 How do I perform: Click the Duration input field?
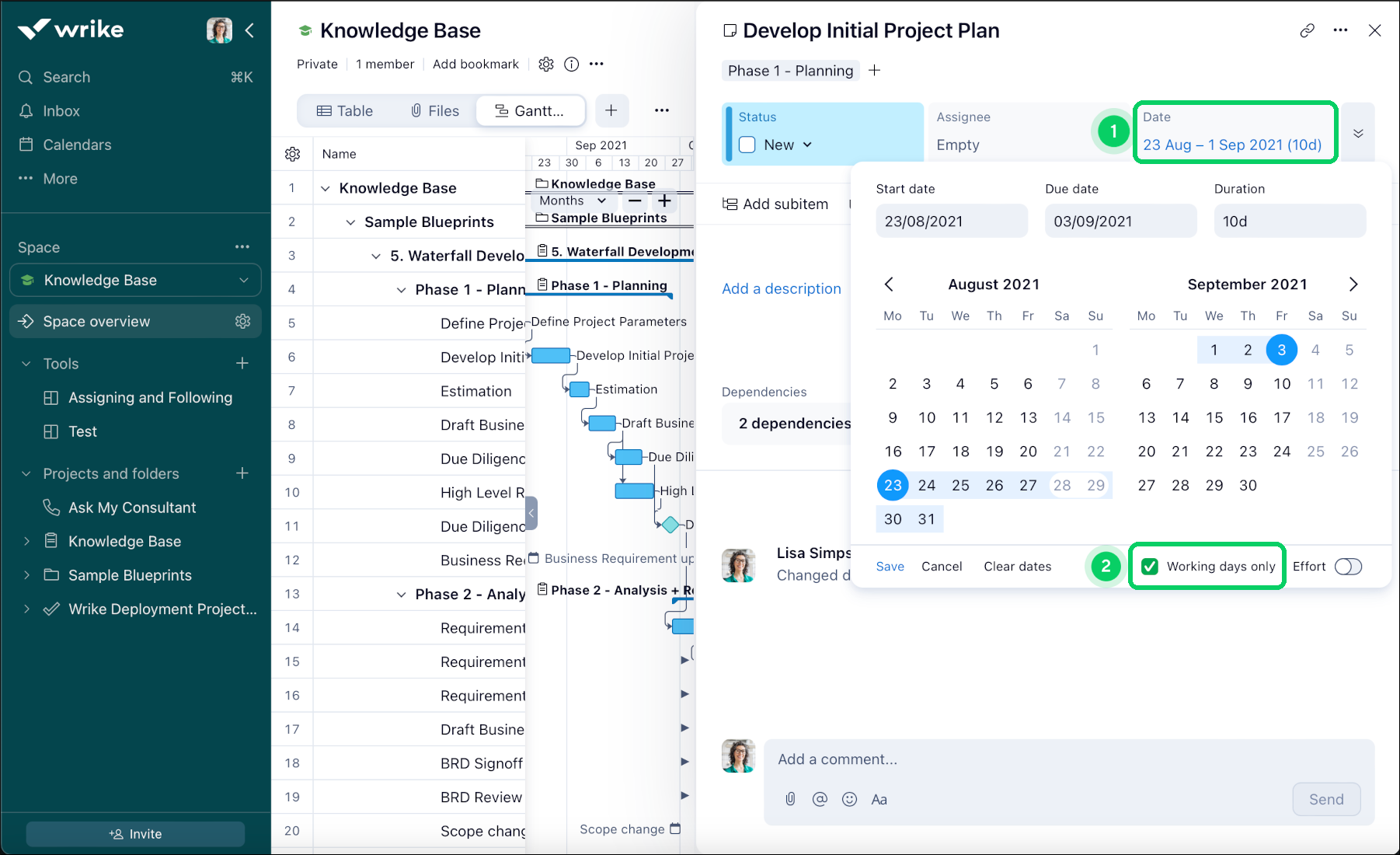[x=1290, y=222]
